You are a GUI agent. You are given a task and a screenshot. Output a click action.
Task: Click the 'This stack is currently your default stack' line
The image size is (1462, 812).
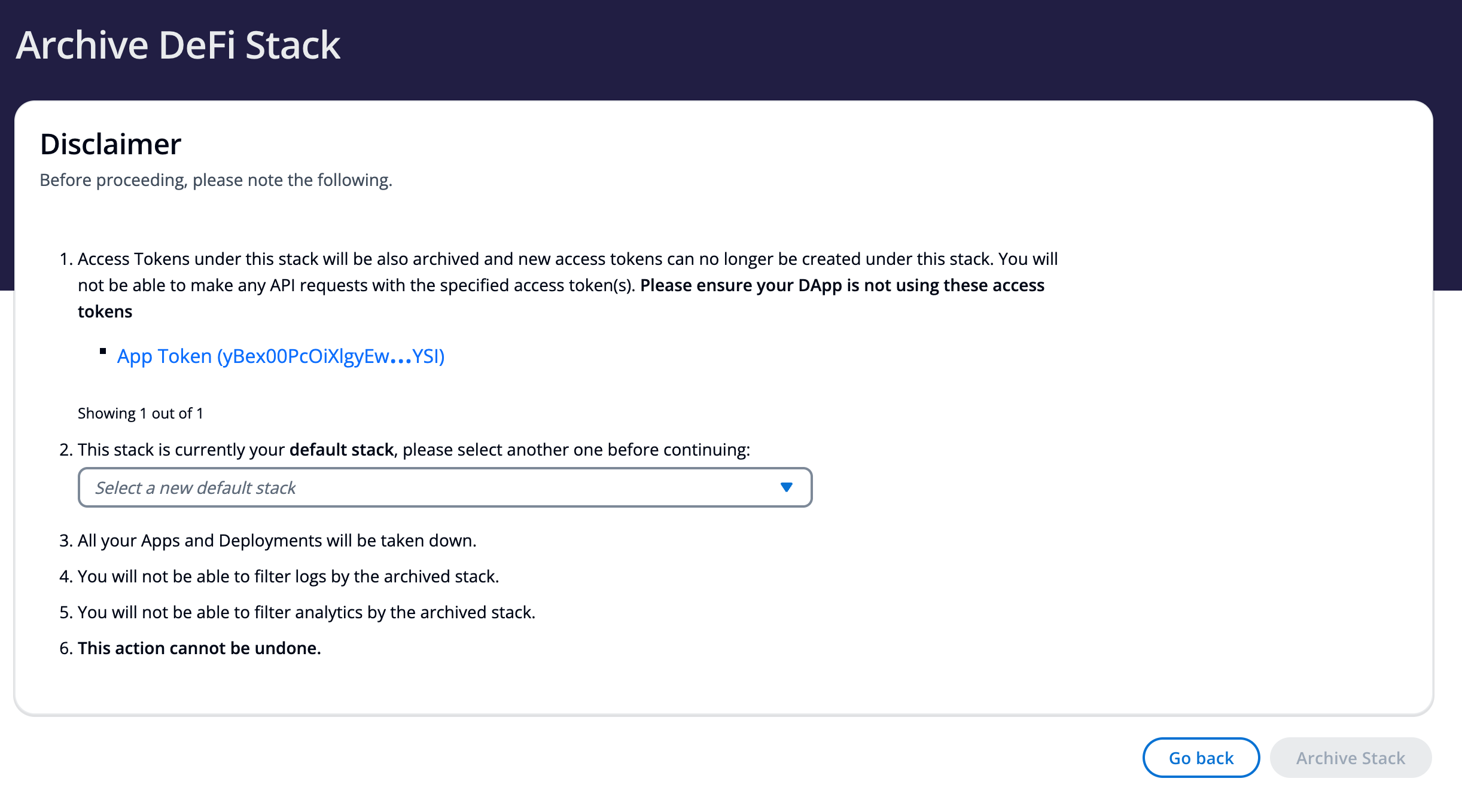[x=414, y=450]
